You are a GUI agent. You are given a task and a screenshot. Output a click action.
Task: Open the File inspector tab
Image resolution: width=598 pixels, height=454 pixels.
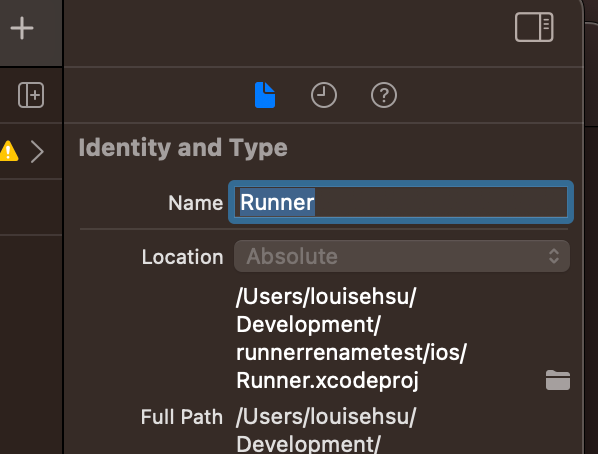click(x=265, y=95)
